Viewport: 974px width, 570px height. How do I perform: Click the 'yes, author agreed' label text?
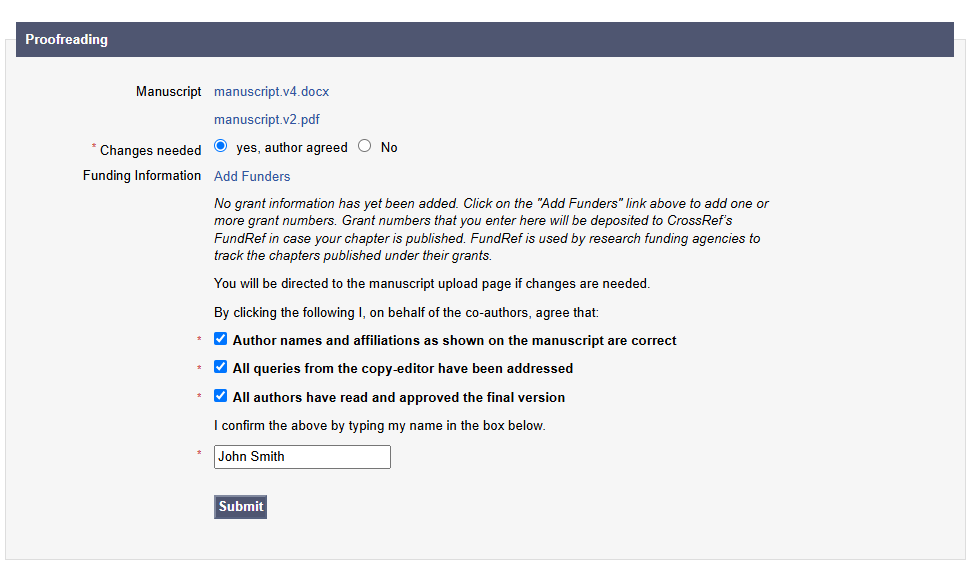(x=291, y=148)
